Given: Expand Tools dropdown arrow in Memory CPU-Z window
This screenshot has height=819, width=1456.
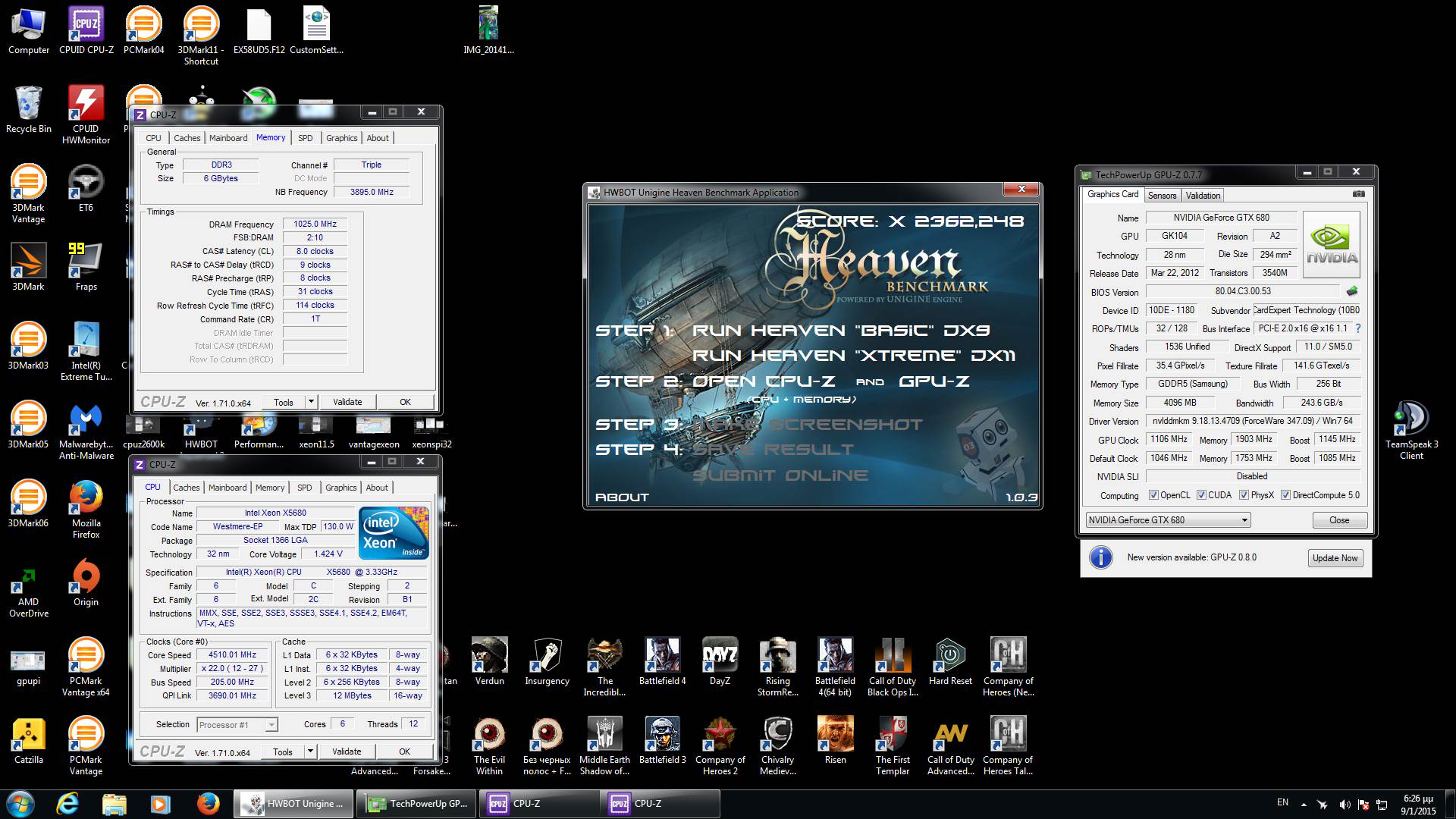Looking at the screenshot, I should 310,402.
